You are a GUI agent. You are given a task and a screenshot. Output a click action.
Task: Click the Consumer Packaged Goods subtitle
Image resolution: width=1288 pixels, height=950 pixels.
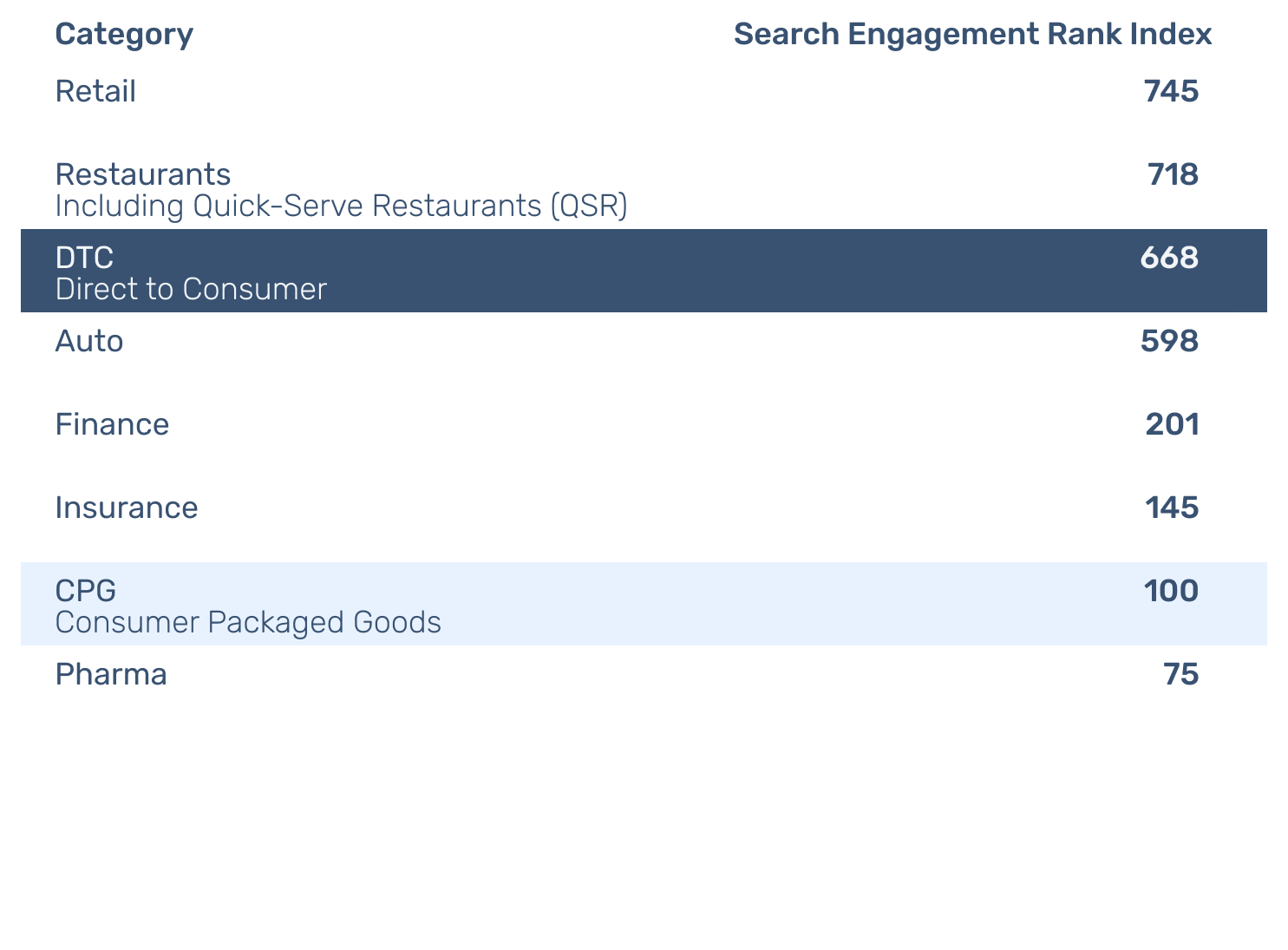pyautogui.click(x=248, y=623)
